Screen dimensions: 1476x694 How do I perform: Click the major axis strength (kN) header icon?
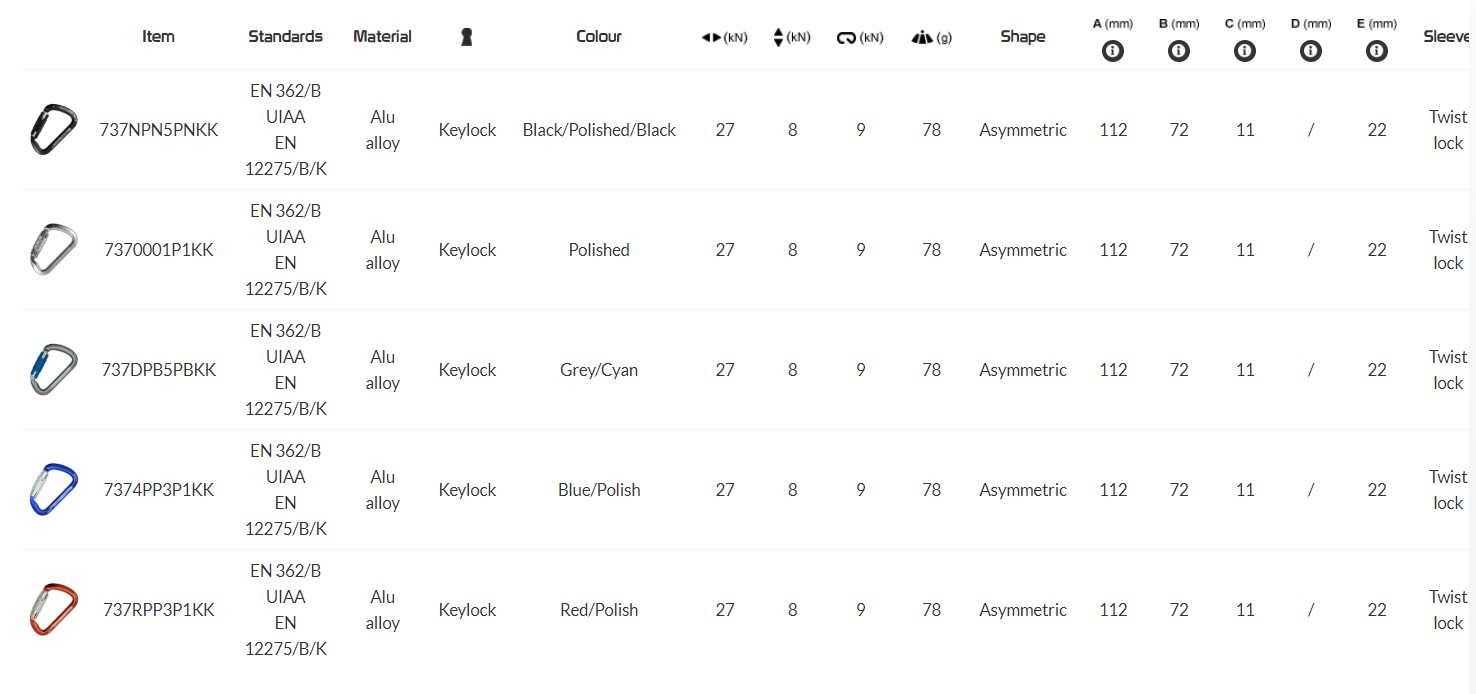[x=711, y=38]
